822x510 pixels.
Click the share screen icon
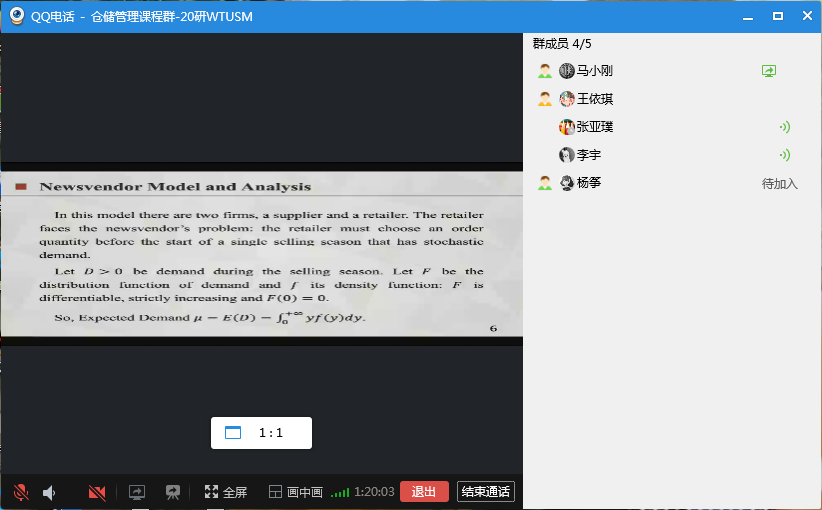coord(137,492)
